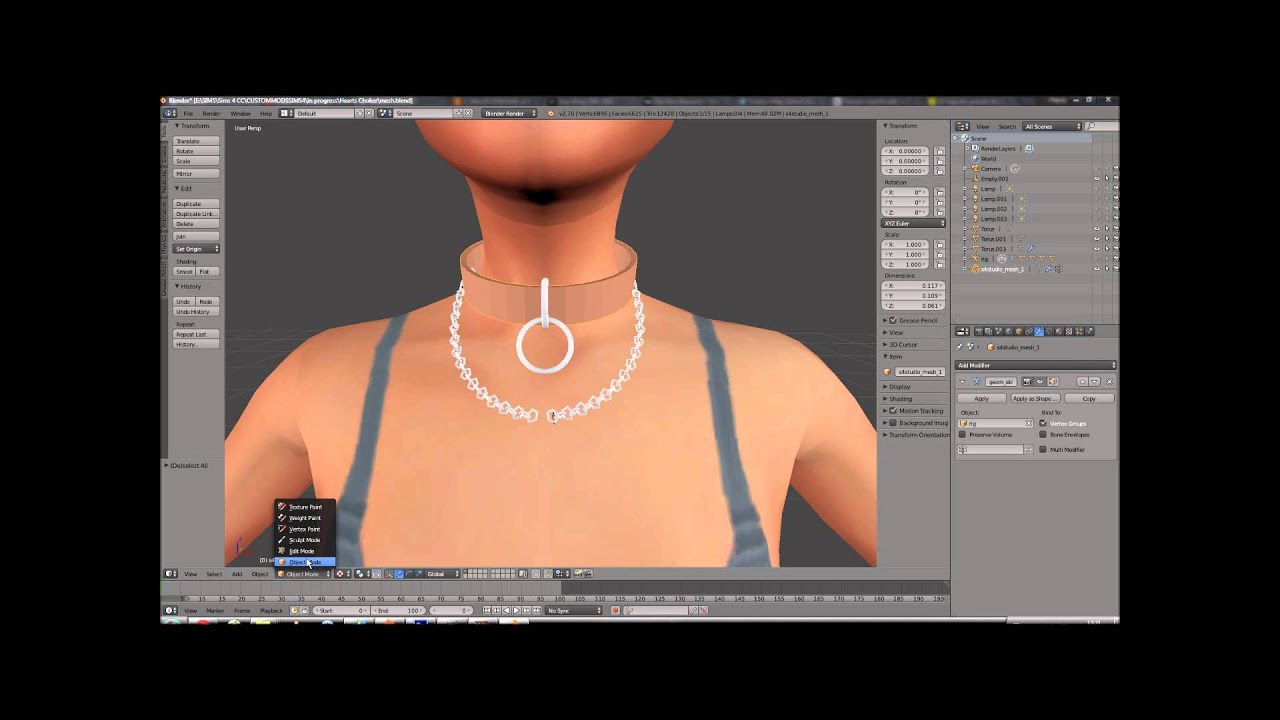Toggle visibility eye of s4studio_mesh_1
The width and height of the screenshot is (1280, 720).
coord(1097,269)
